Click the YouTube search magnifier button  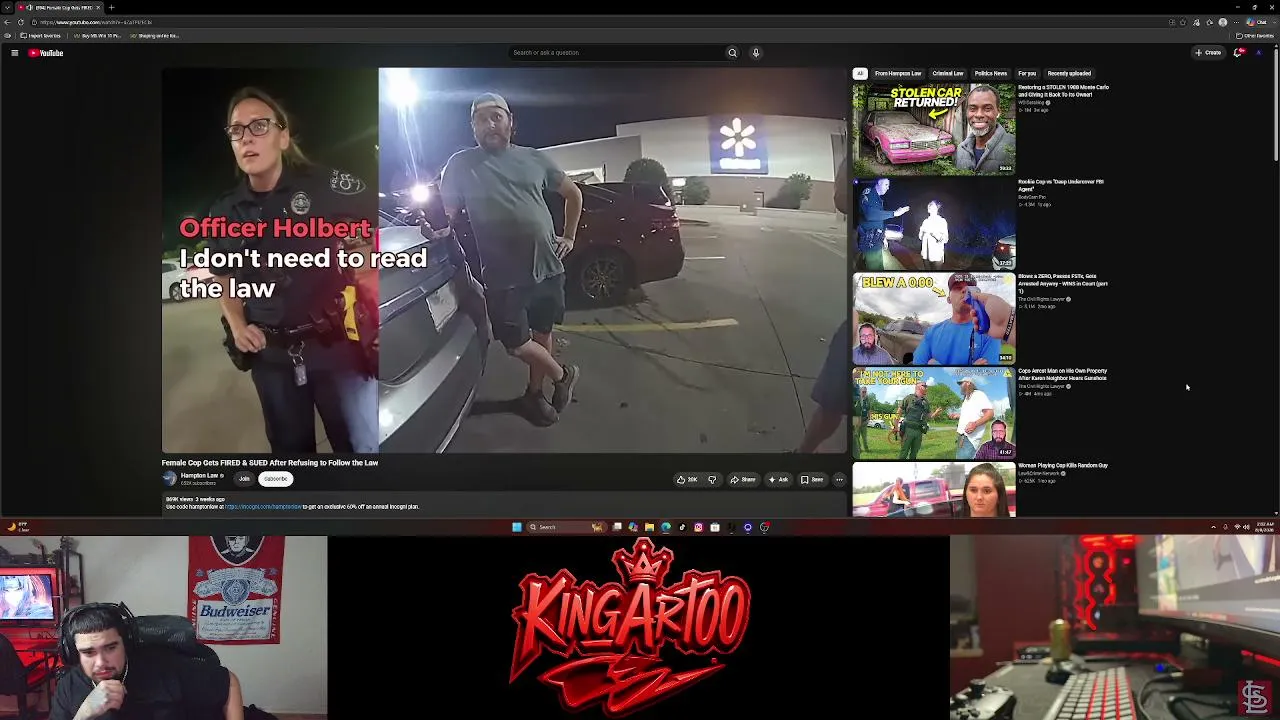click(x=732, y=53)
